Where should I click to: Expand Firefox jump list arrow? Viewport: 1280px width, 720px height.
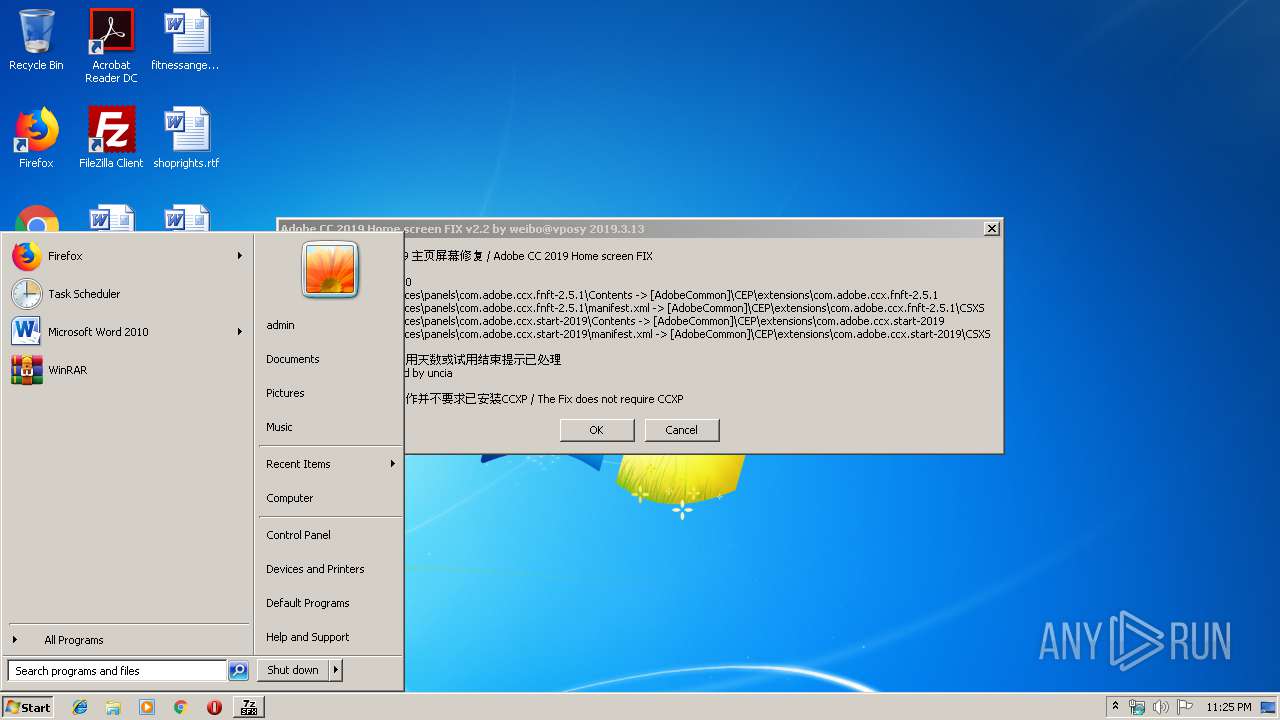click(240, 256)
